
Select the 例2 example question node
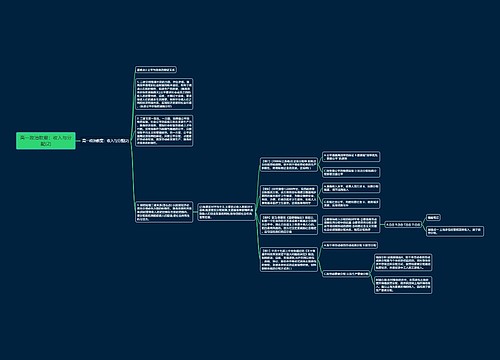(x=289, y=196)
